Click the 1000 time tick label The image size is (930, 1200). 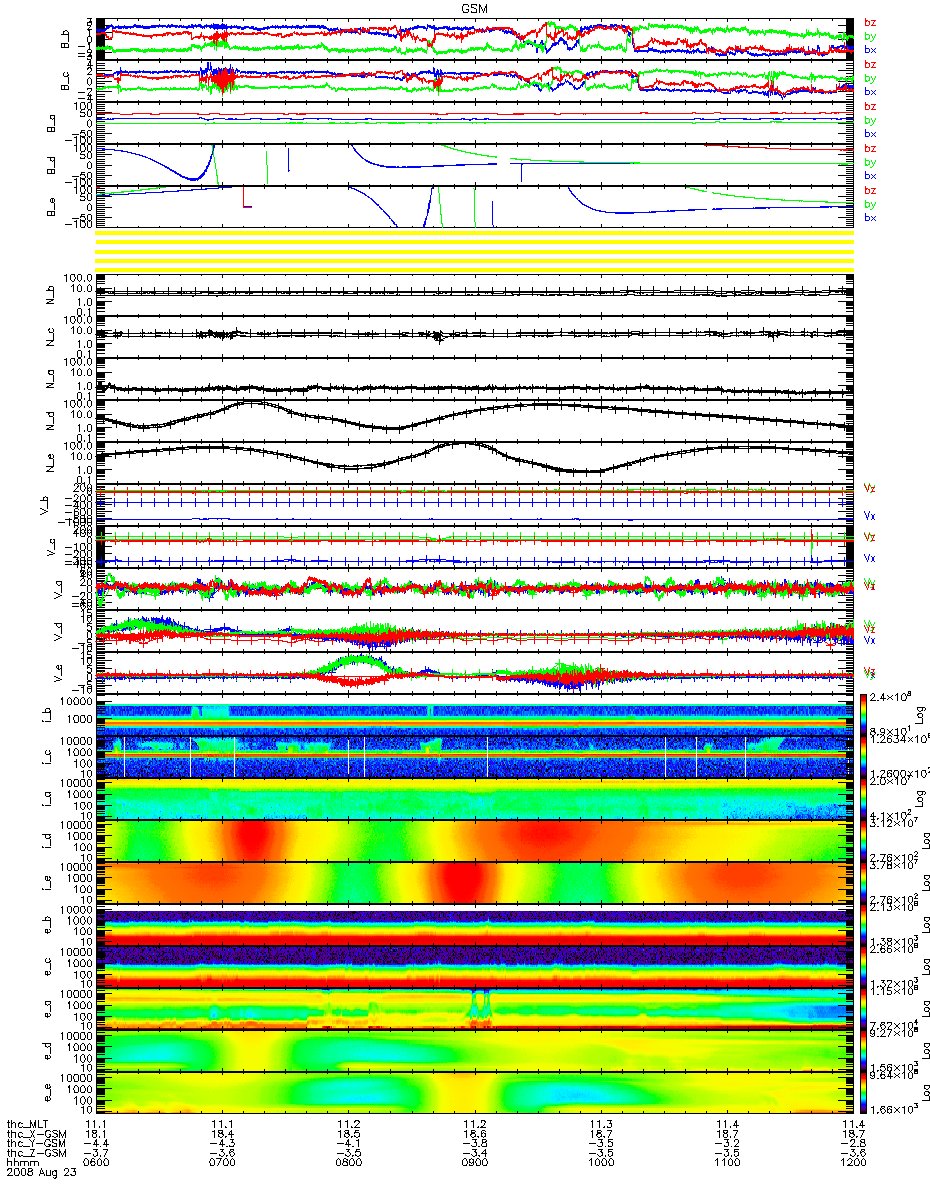[x=600, y=1164]
